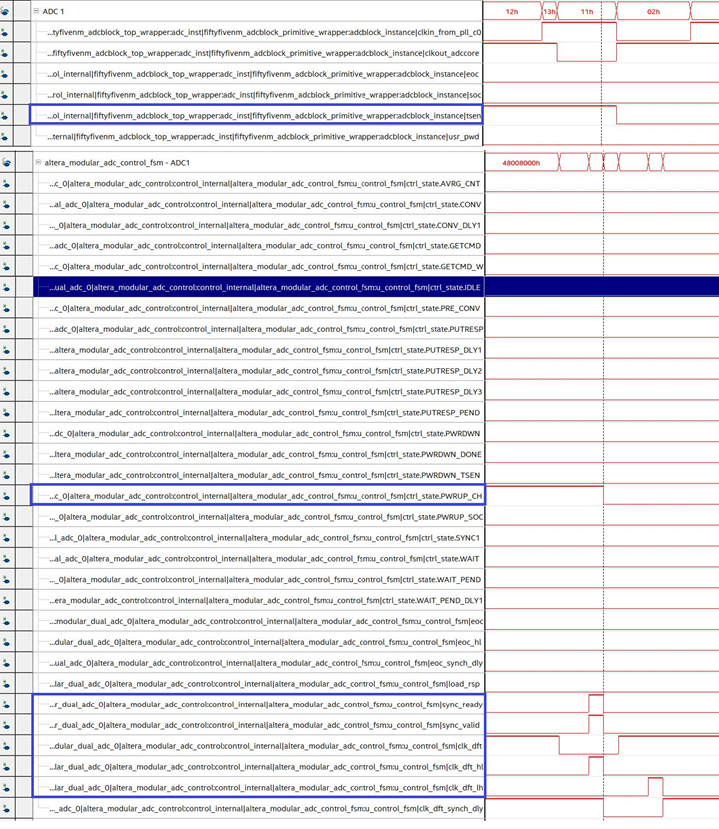Click the signal icon for u_control_fsm|clk_dft row
Image resolution: width=719 pixels, height=829 pixels.
click(x=6, y=746)
